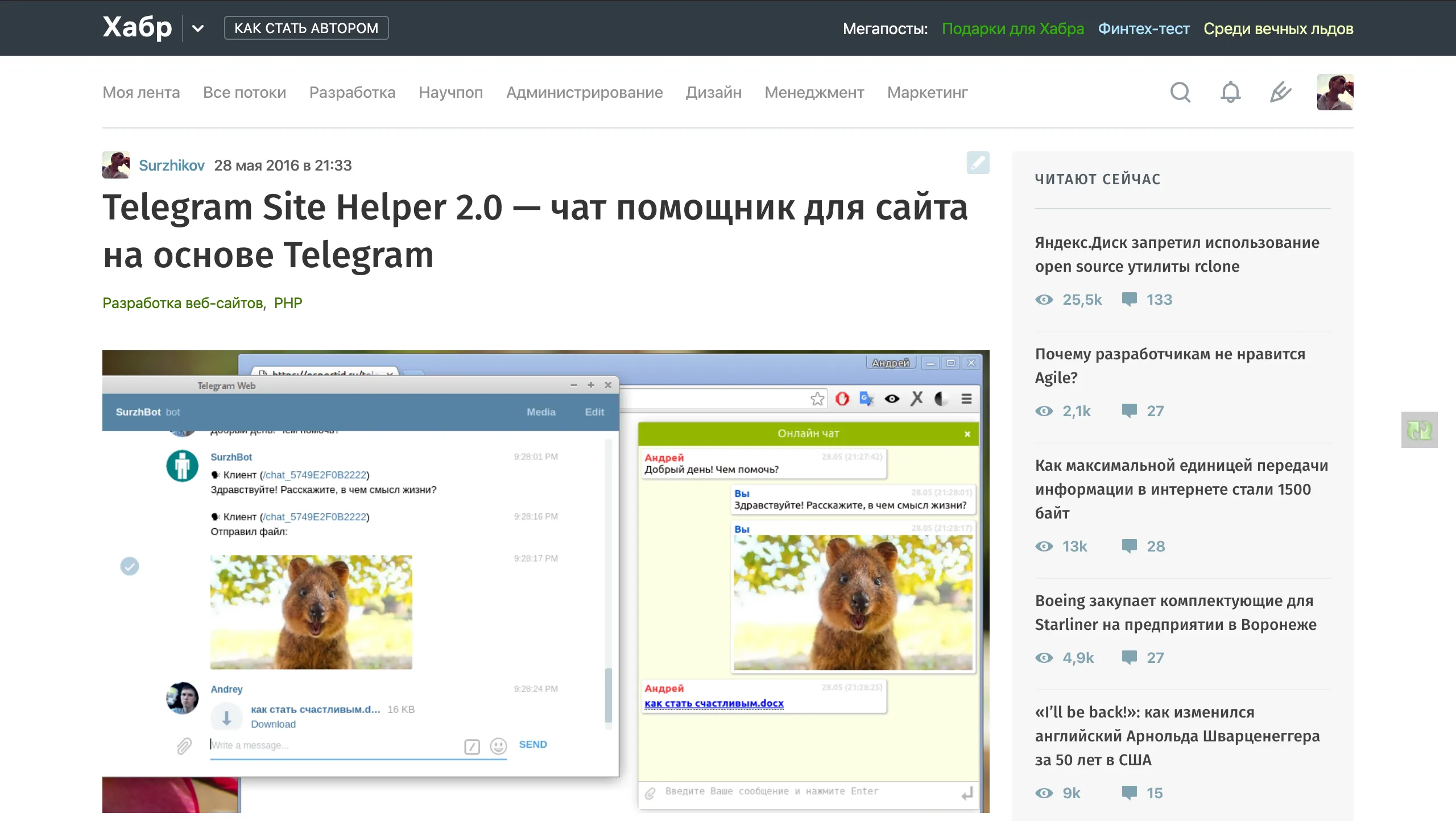Click the profile avatar in top right
This screenshot has width=1456, height=821.
point(1335,92)
